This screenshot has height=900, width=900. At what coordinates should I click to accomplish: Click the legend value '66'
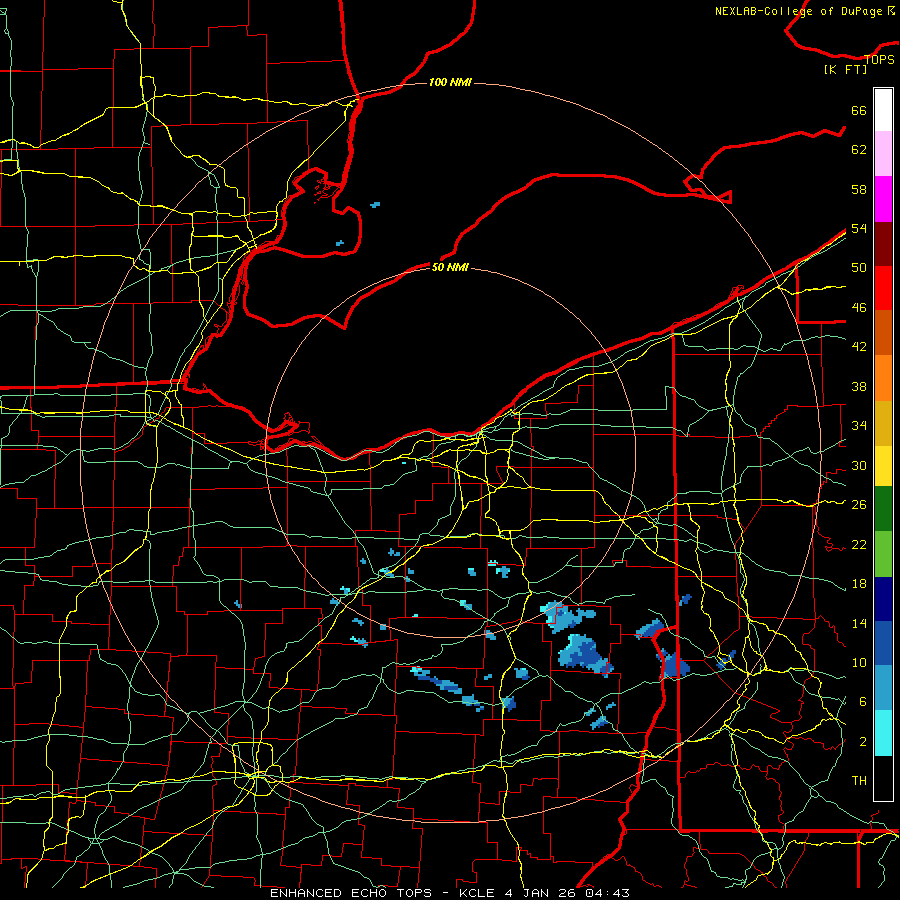pos(859,111)
